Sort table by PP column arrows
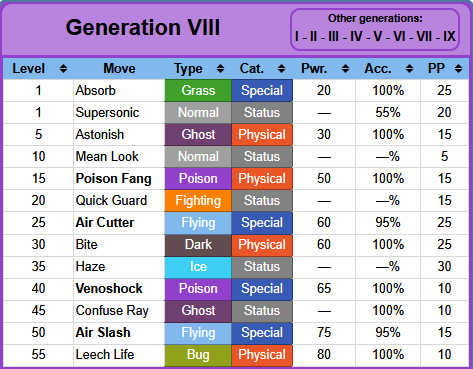This screenshot has height=369, width=473. click(459, 69)
